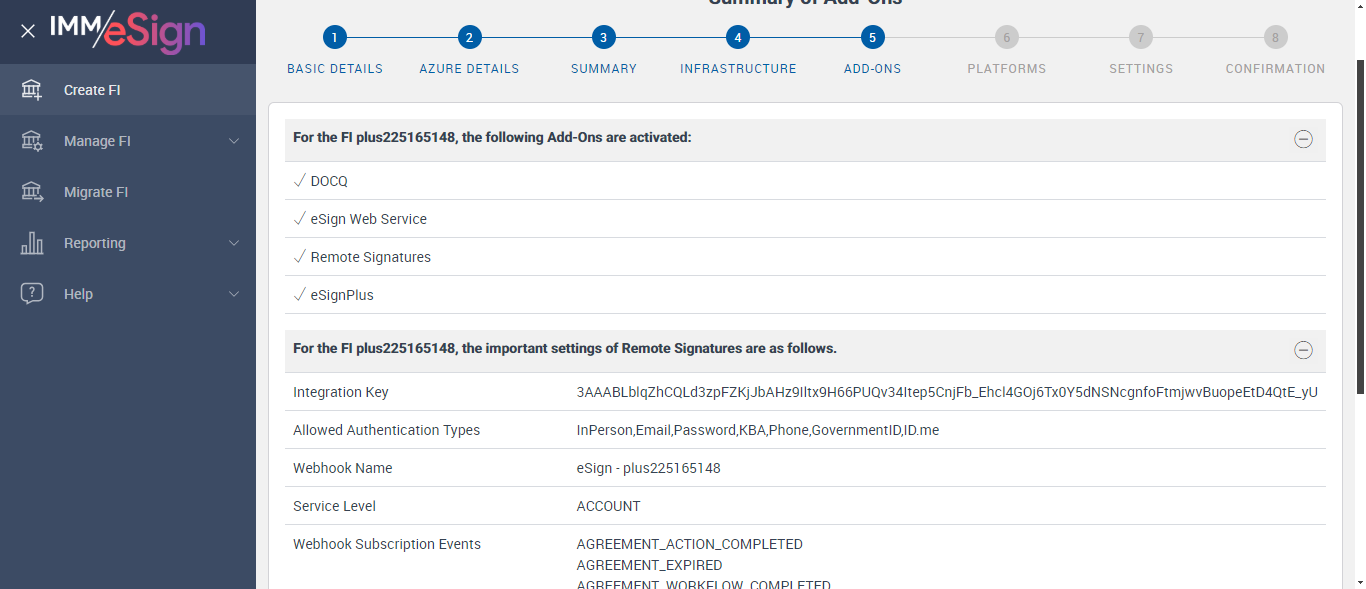This screenshot has height=589, width=1366.
Task: Go to step 2 circle
Action: [x=469, y=38]
